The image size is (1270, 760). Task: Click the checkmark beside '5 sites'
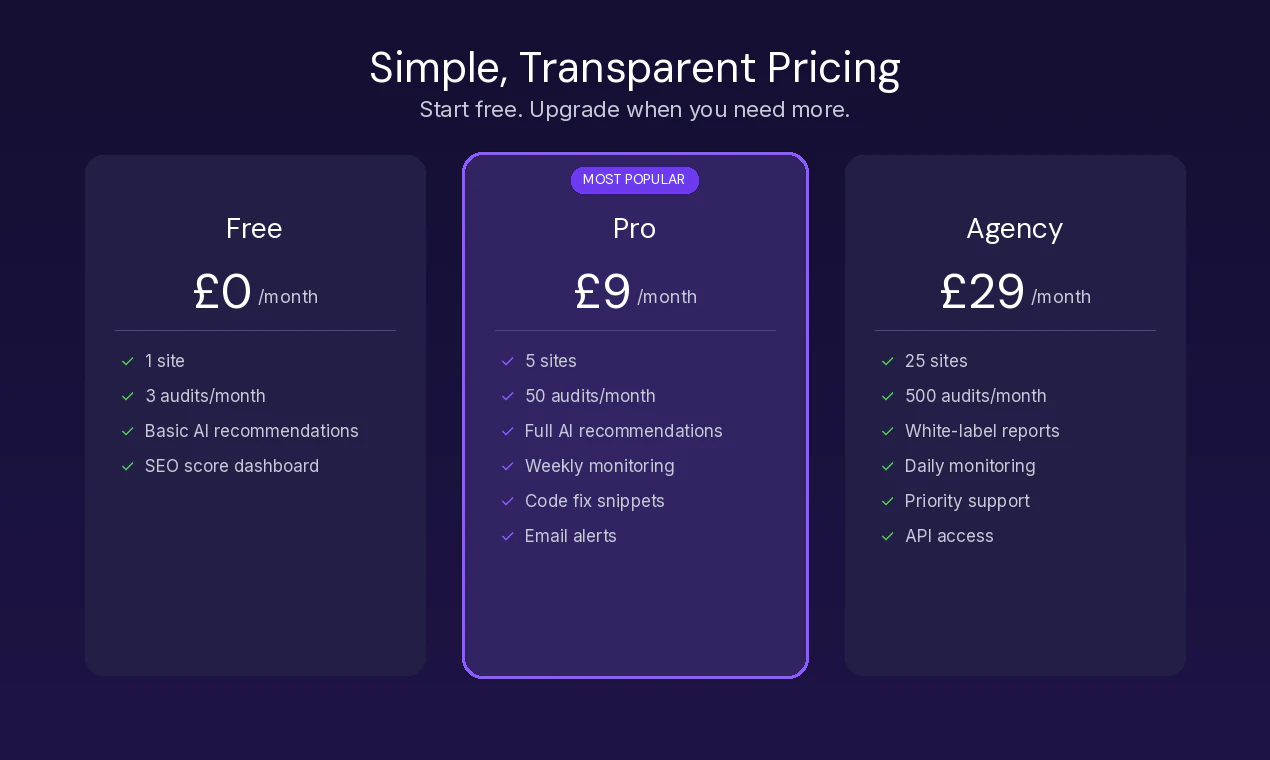507,361
